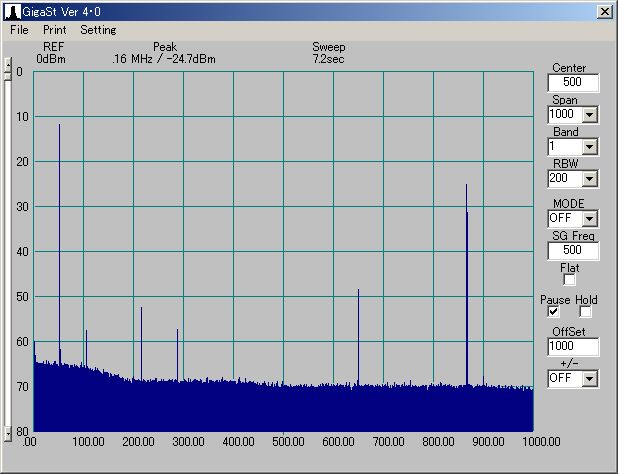618x474 pixels.
Task: Expand the +/- offset sign dropdown
Action: (589, 379)
